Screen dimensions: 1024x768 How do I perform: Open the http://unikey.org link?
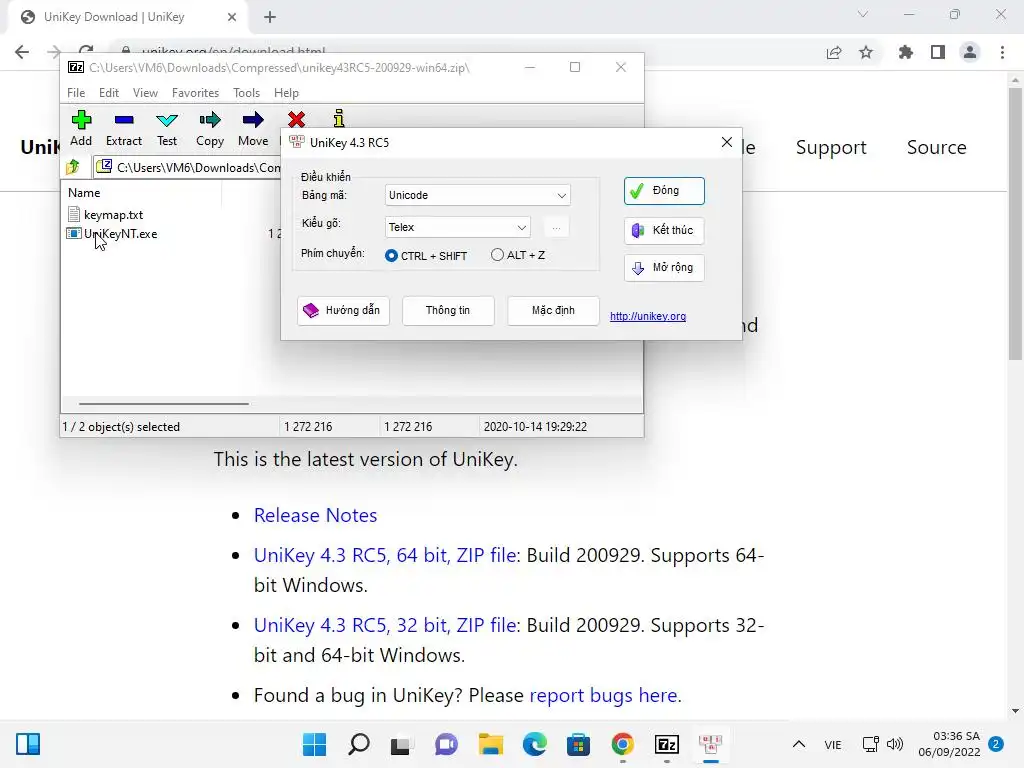click(648, 316)
